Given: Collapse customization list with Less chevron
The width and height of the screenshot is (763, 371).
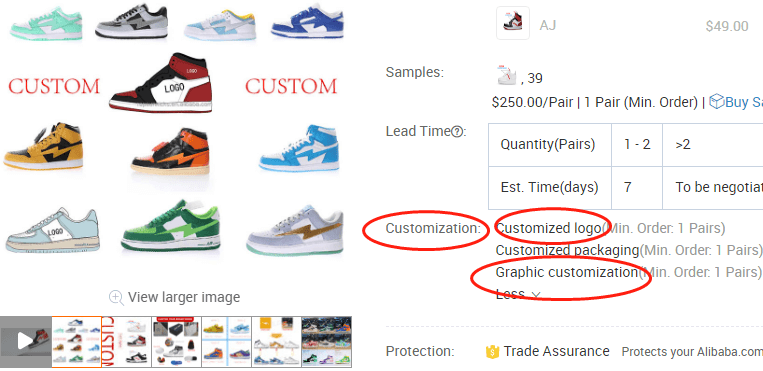Looking at the screenshot, I should click(x=536, y=295).
